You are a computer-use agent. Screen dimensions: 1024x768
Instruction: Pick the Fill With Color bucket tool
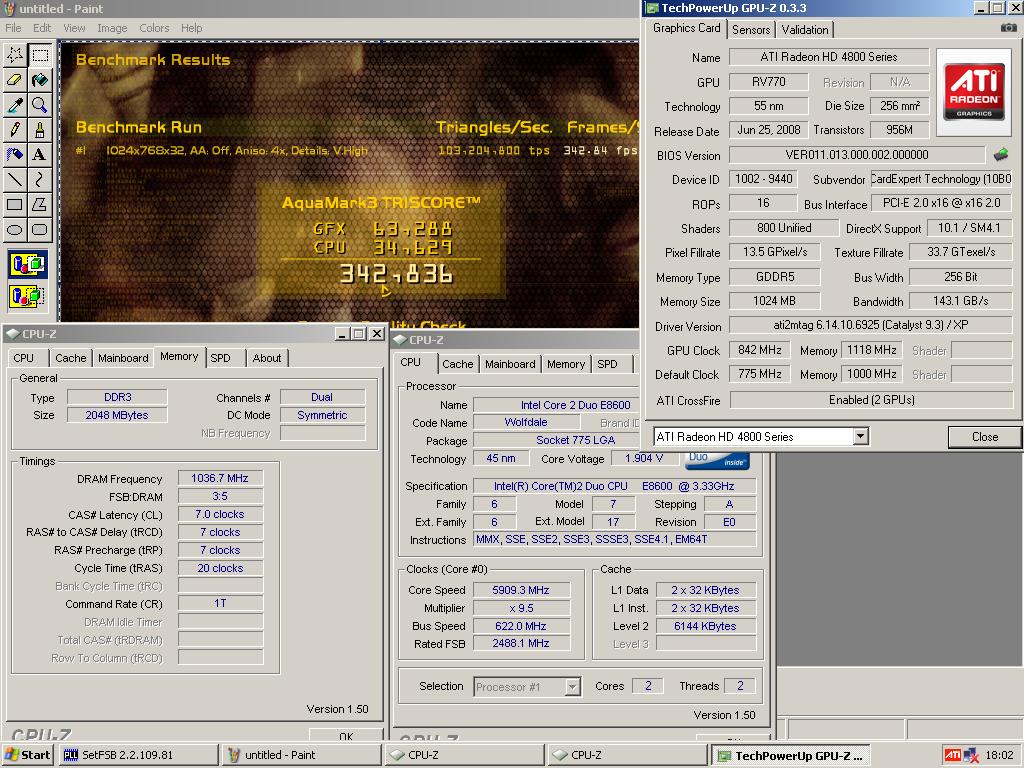(40, 80)
